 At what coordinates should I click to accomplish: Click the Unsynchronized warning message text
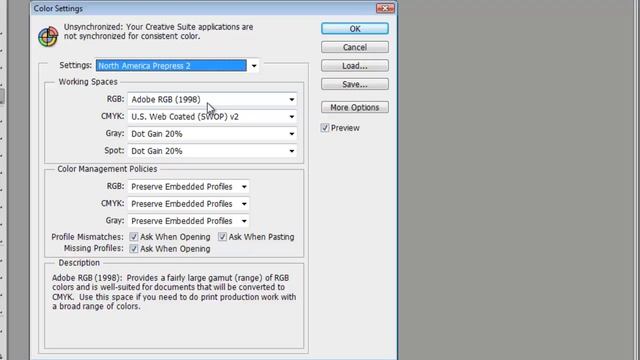pos(158,31)
